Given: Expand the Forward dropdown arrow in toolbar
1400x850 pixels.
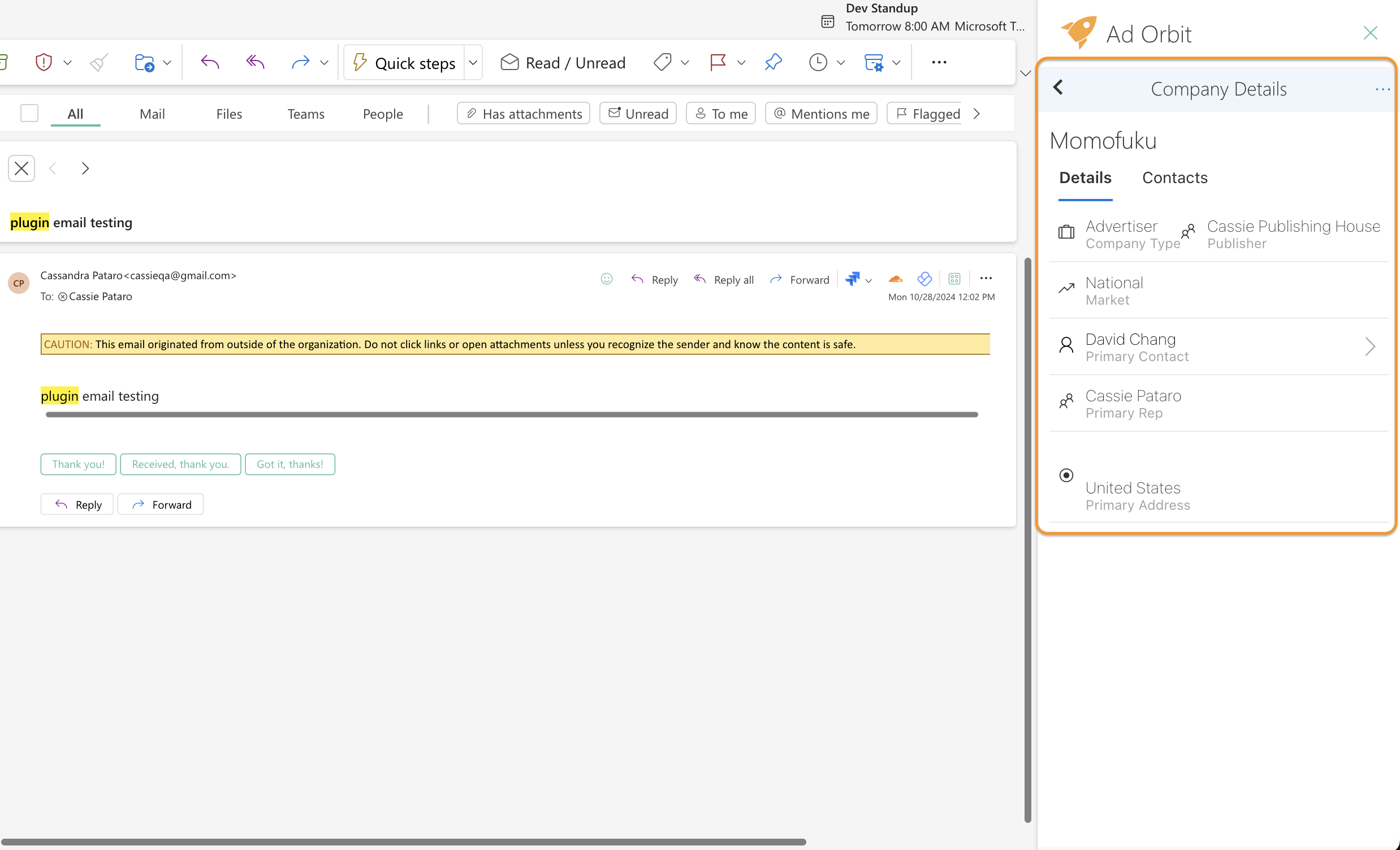Looking at the screenshot, I should point(324,63).
